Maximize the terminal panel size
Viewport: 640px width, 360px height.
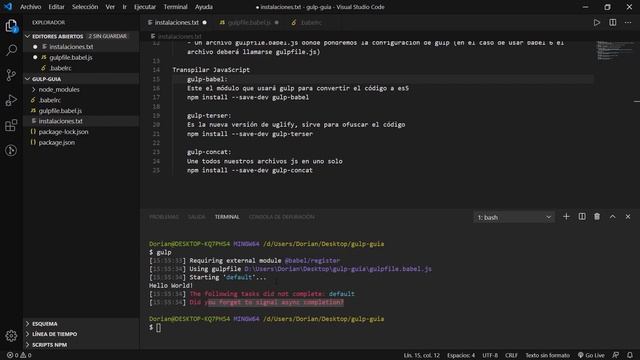[x=613, y=217]
